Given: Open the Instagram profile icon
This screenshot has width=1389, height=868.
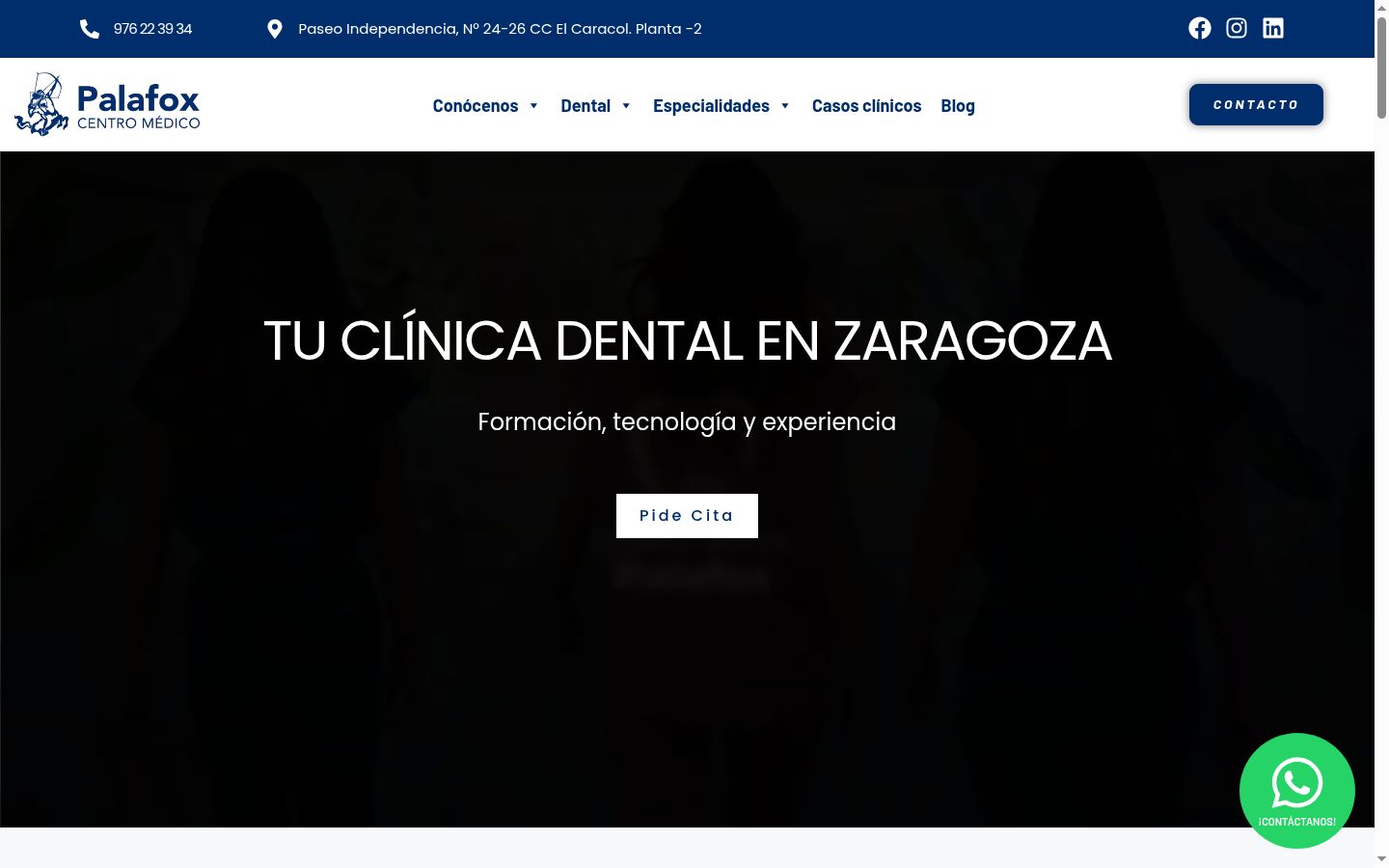Looking at the screenshot, I should [x=1237, y=28].
